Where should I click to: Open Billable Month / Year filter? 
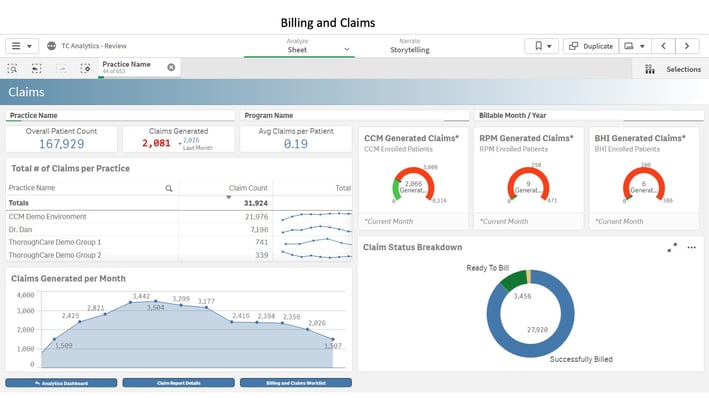pyautogui.click(x=589, y=115)
